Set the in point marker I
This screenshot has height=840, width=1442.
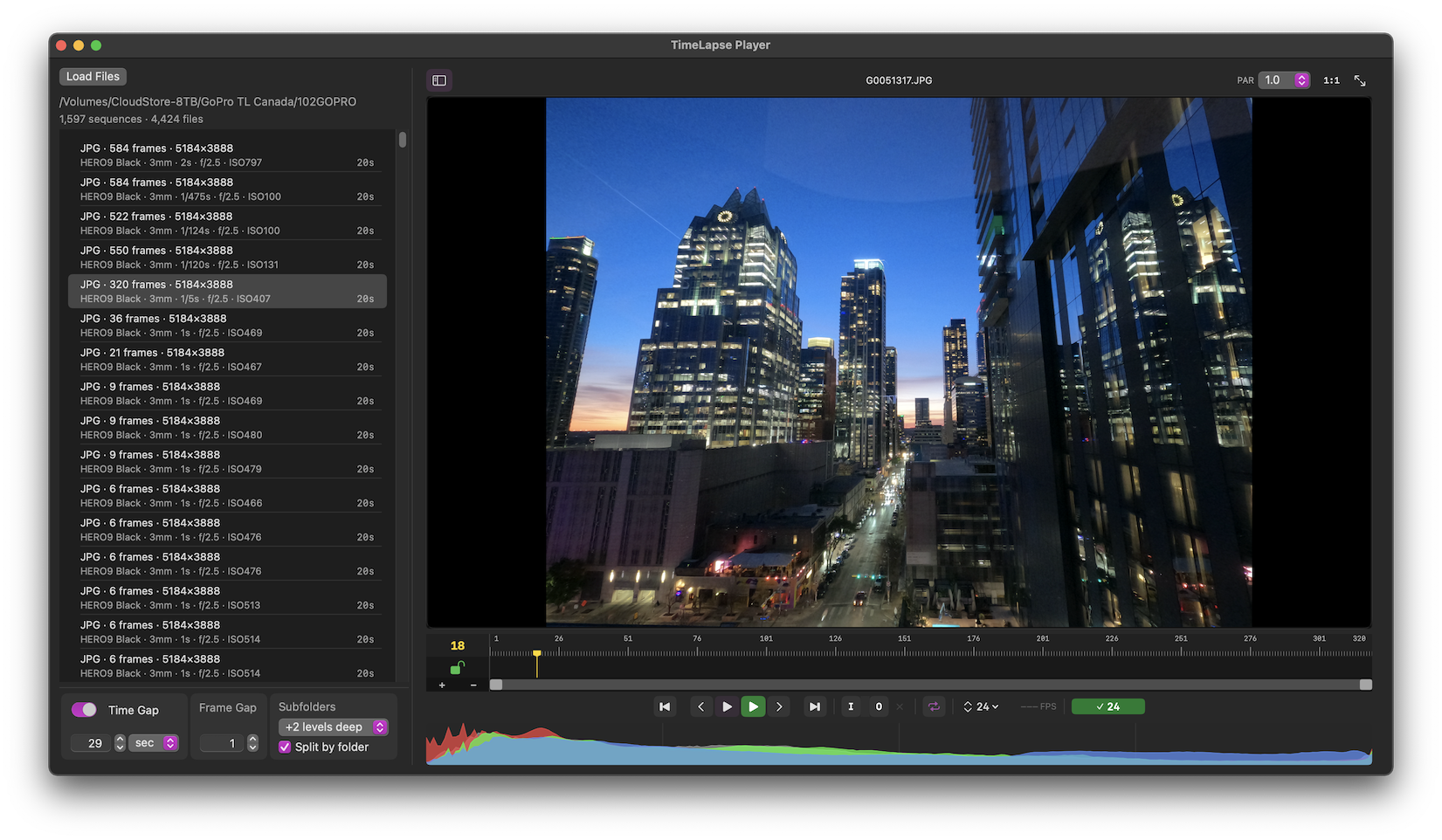[x=851, y=706]
